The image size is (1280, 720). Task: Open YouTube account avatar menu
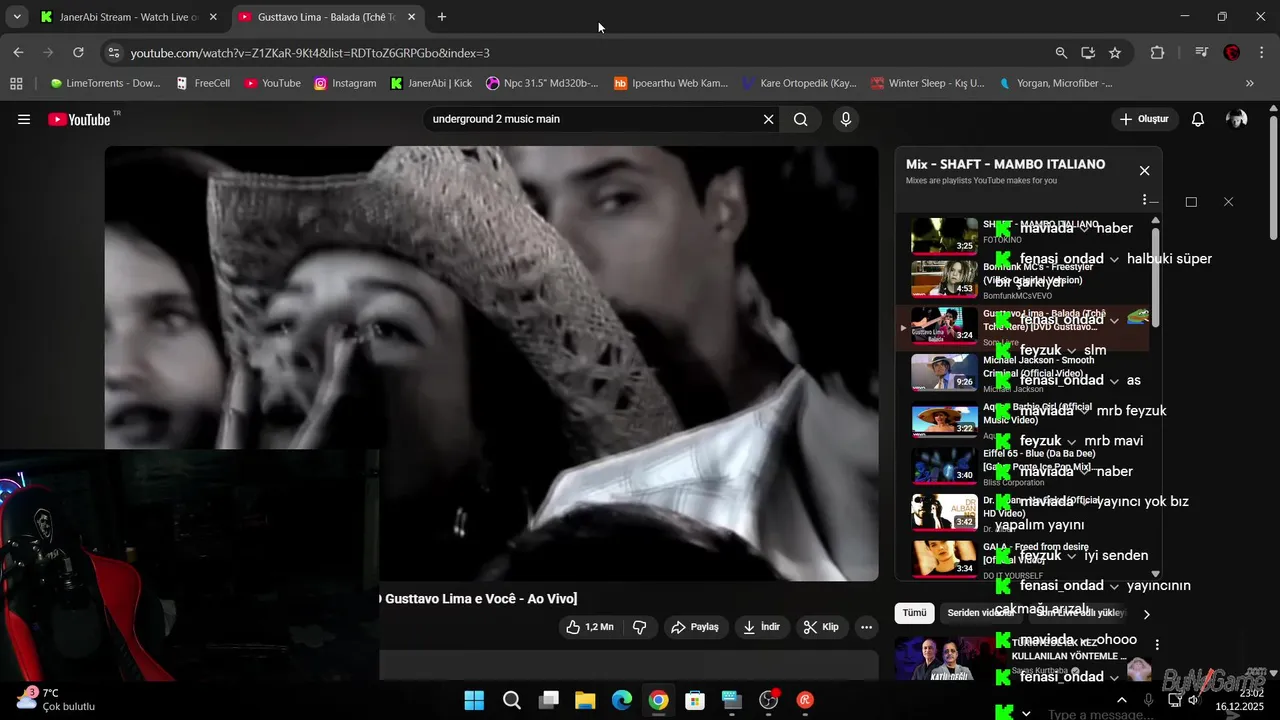pyautogui.click(x=1237, y=119)
